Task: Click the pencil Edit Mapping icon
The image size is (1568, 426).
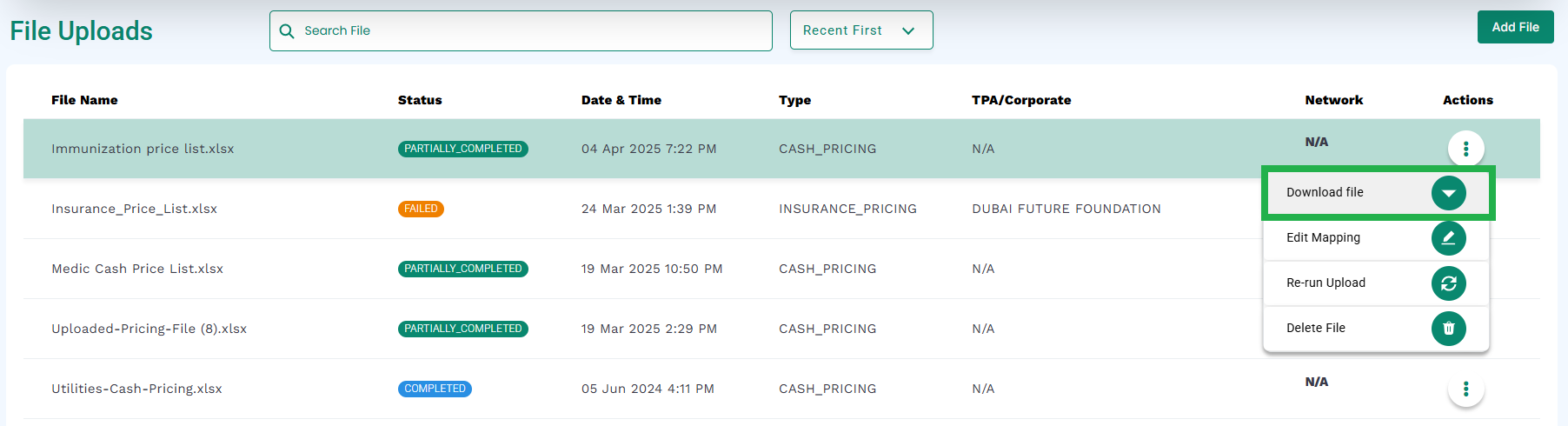Action: coord(1448,238)
